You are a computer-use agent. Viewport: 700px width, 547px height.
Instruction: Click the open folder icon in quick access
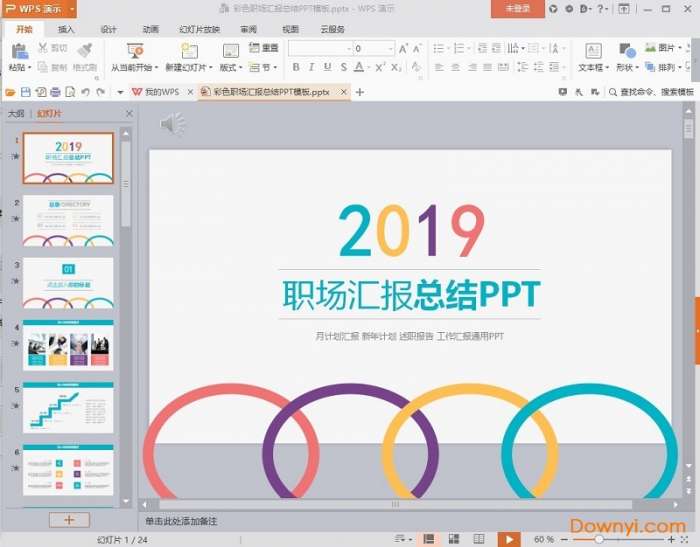click(10, 92)
